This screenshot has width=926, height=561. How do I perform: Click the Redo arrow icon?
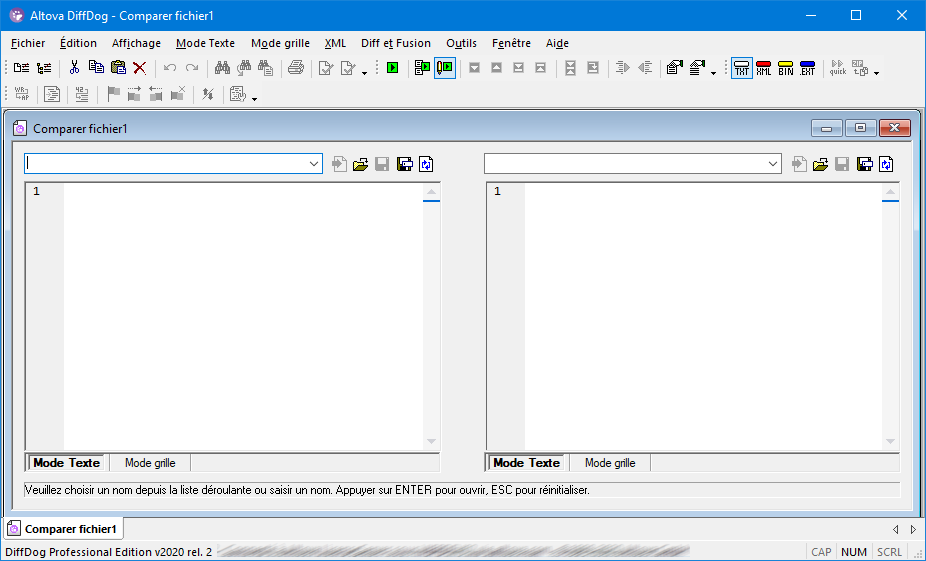pos(192,68)
